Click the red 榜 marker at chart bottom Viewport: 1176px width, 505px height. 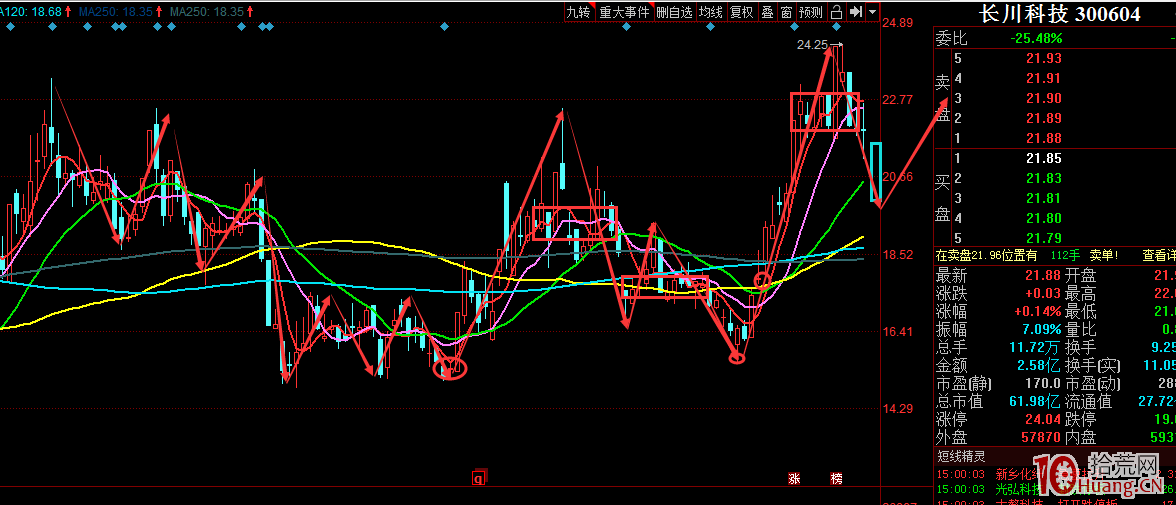pyautogui.click(x=836, y=479)
